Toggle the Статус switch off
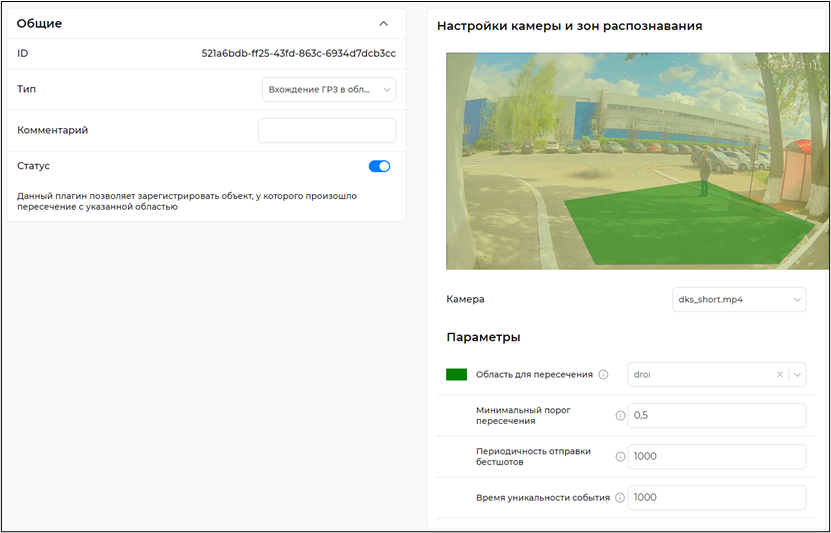The image size is (831, 533). coord(379,166)
